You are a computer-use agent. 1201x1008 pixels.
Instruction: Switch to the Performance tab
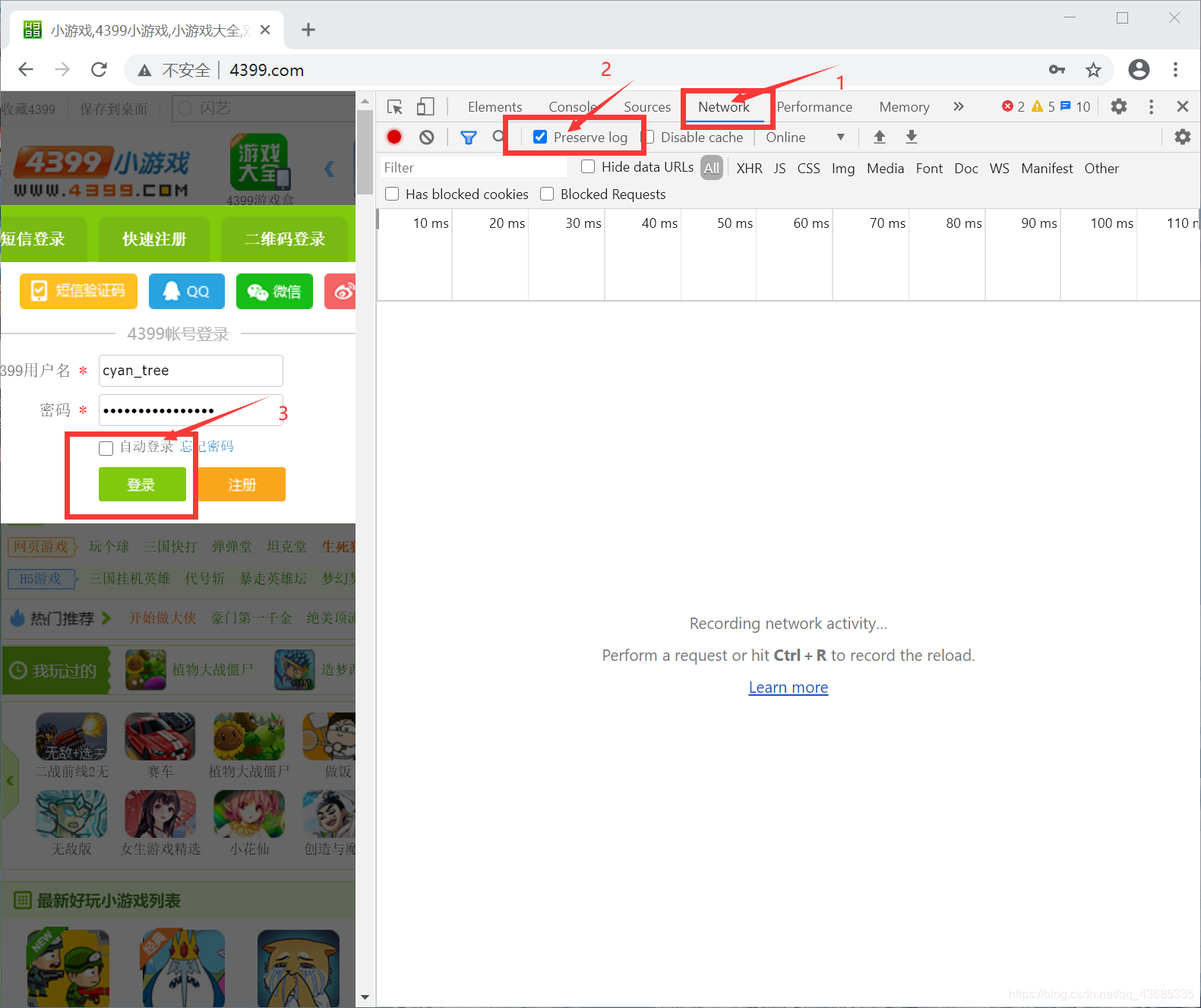pyautogui.click(x=814, y=107)
